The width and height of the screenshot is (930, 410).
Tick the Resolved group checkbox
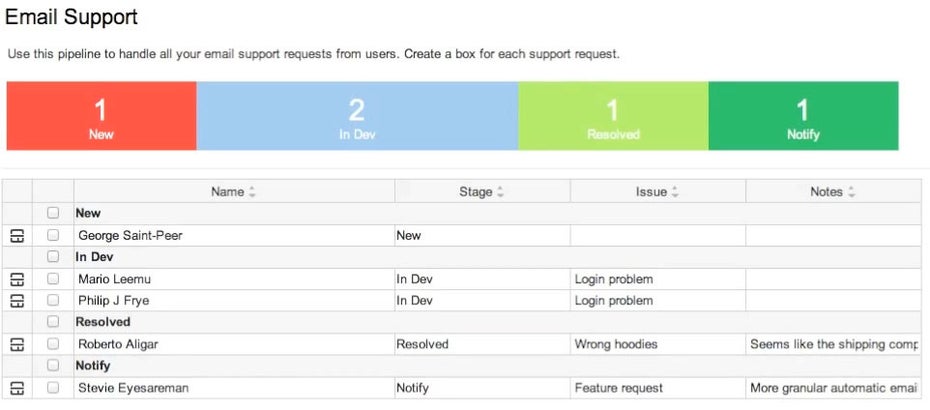(53, 322)
